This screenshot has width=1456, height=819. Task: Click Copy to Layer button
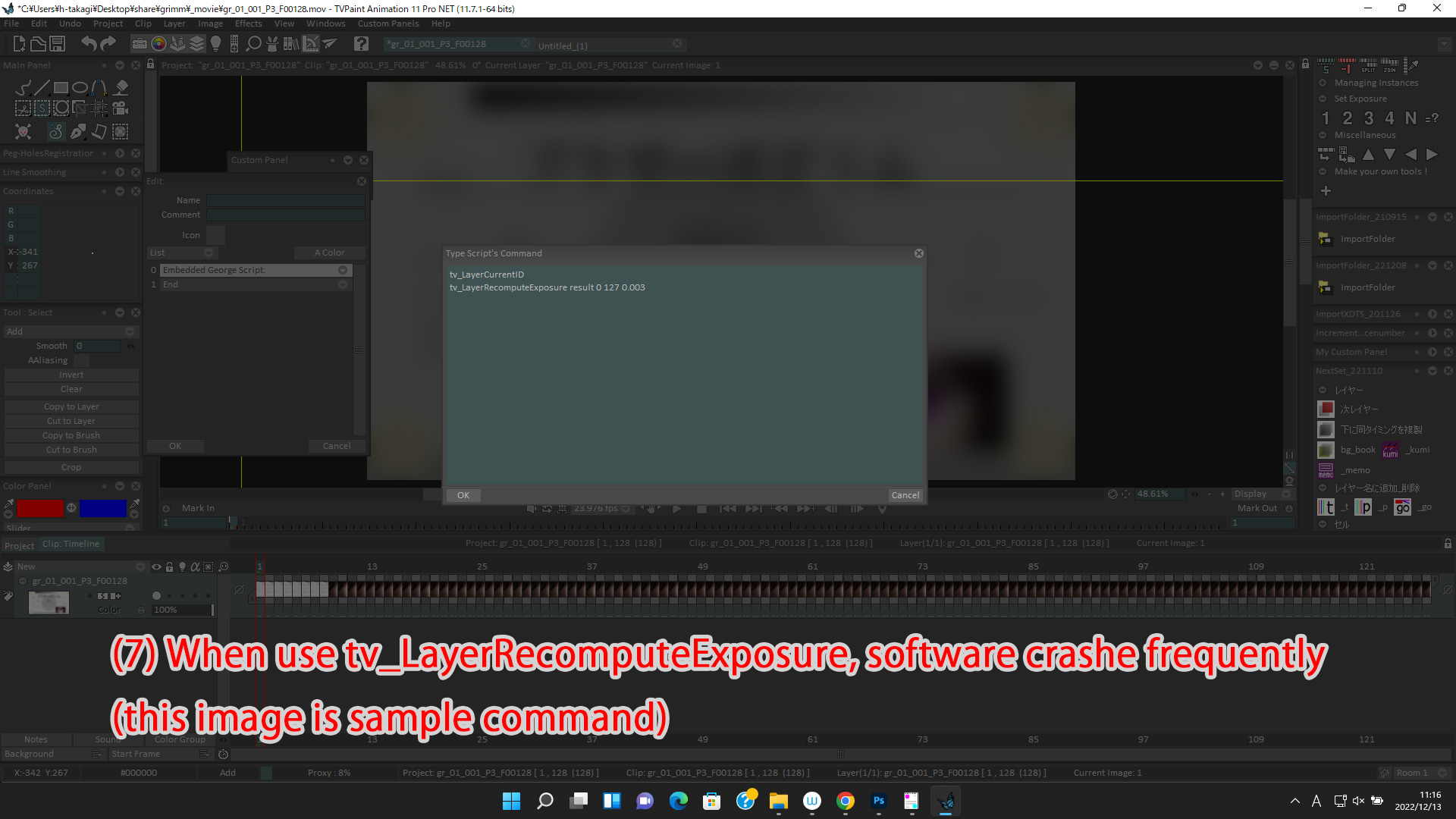point(71,406)
